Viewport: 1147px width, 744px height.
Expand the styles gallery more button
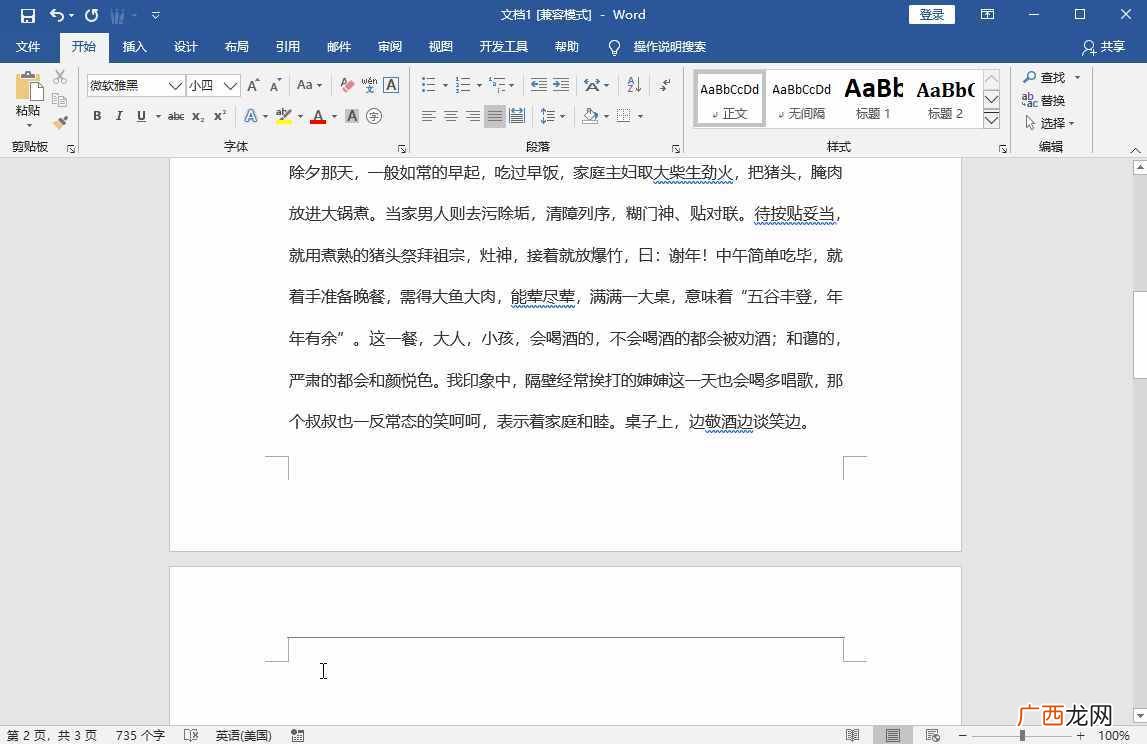point(991,120)
